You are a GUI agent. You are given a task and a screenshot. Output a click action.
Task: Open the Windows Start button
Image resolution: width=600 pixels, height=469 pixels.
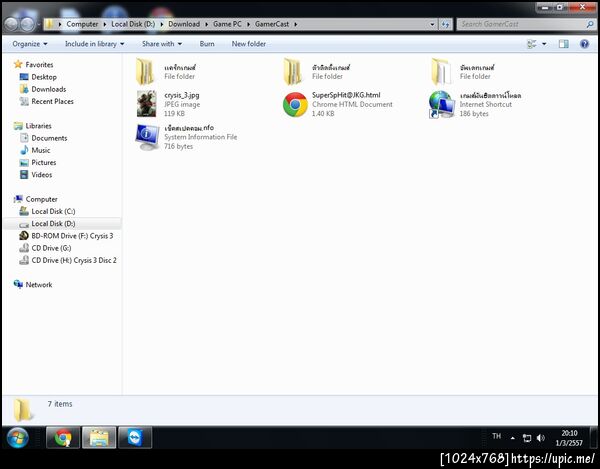coord(17,438)
